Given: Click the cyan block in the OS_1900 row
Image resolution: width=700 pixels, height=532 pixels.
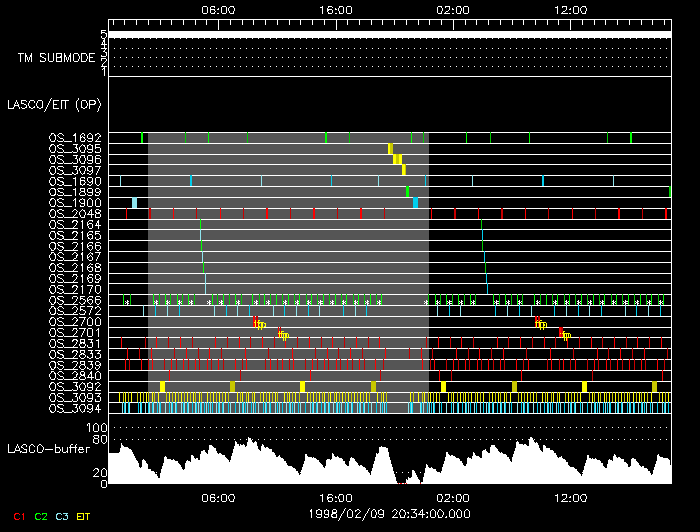Looking at the screenshot, I should (x=415, y=203).
